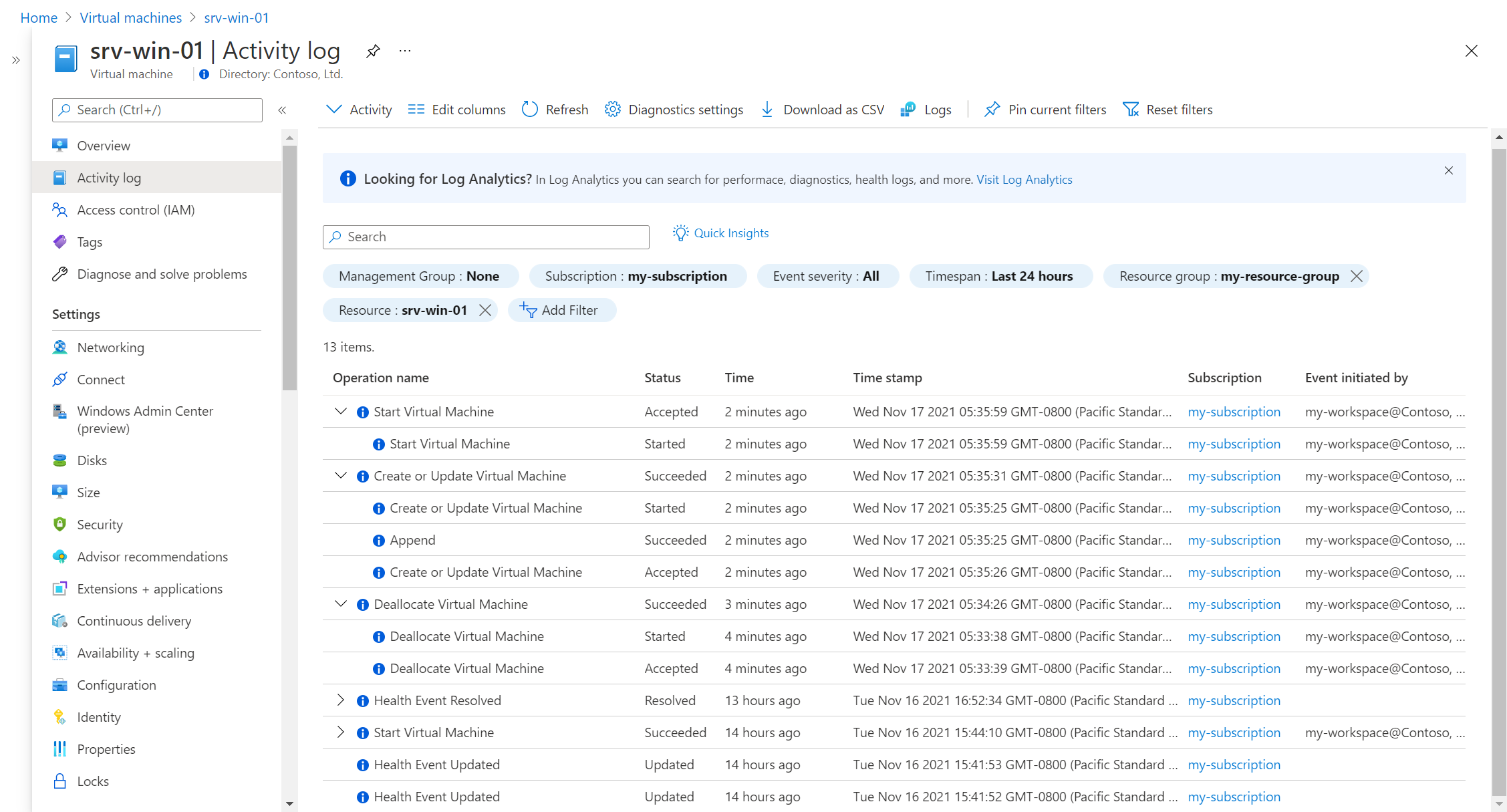Click the Visit Log Analytics link
Image resolution: width=1507 pixels, height=812 pixels.
tap(1024, 180)
